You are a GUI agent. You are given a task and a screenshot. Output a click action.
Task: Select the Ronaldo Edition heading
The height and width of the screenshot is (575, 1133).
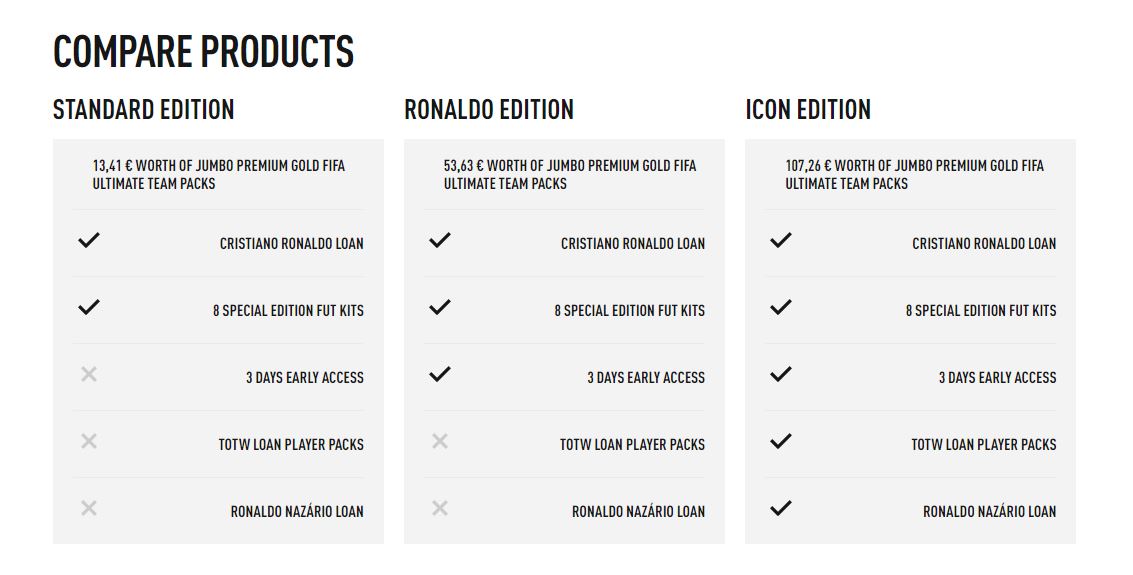[x=489, y=109]
